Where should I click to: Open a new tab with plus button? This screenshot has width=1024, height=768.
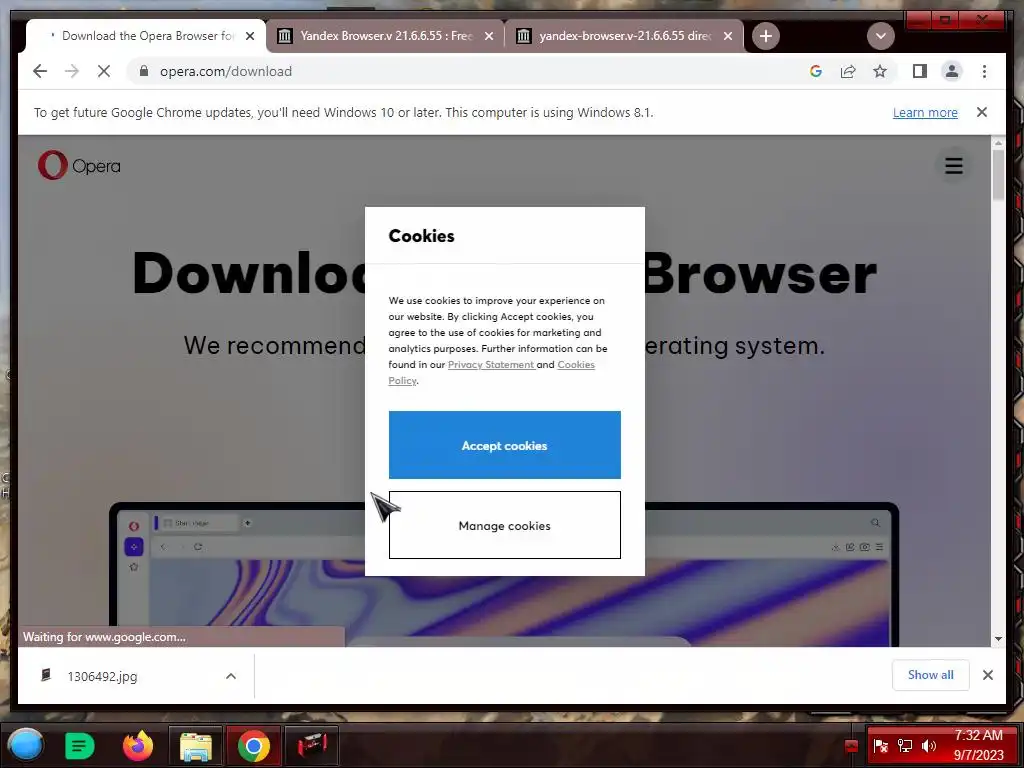pos(766,36)
